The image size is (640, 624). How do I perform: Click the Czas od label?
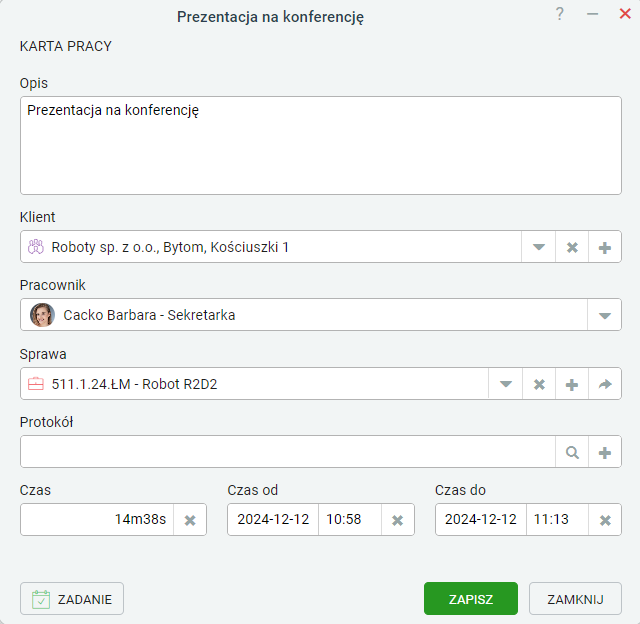point(253,490)
